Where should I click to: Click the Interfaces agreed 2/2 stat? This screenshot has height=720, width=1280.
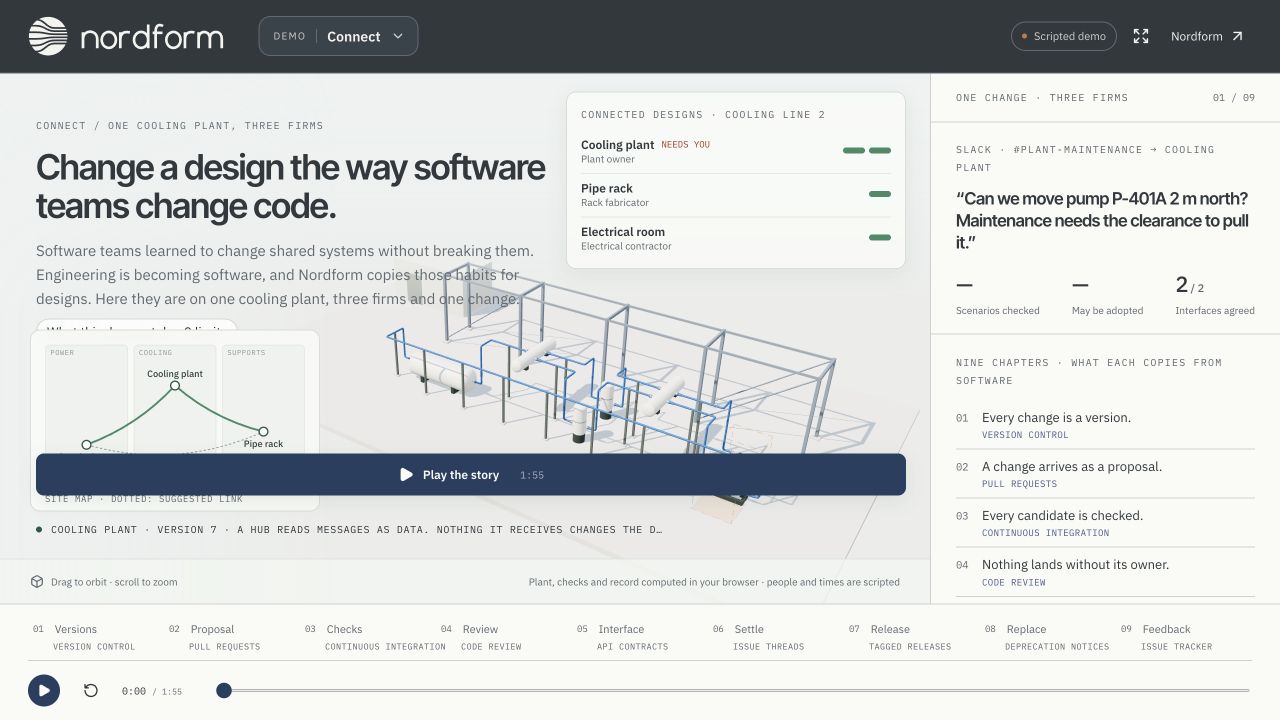click(1215, 296)
